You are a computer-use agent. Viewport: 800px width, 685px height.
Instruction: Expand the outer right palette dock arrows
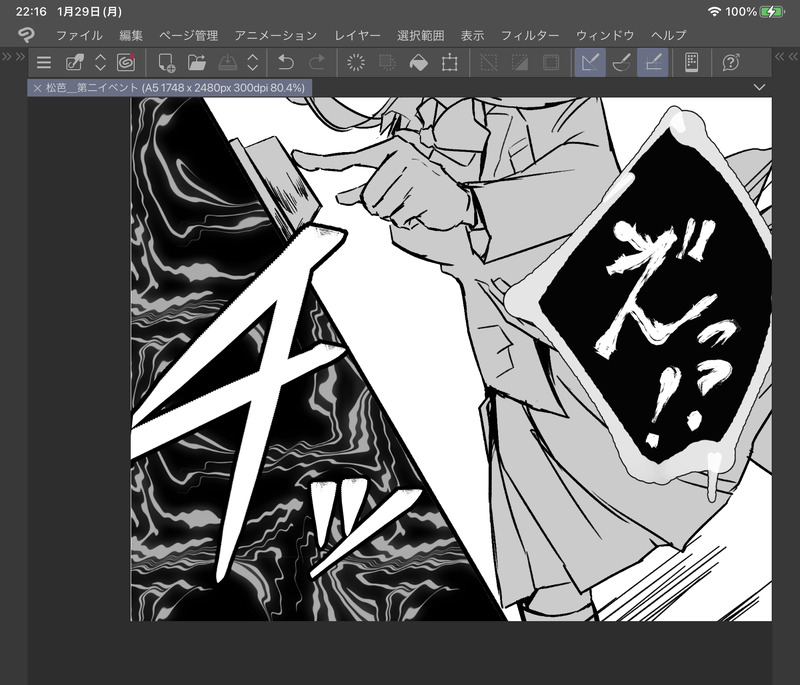(793, 56)
